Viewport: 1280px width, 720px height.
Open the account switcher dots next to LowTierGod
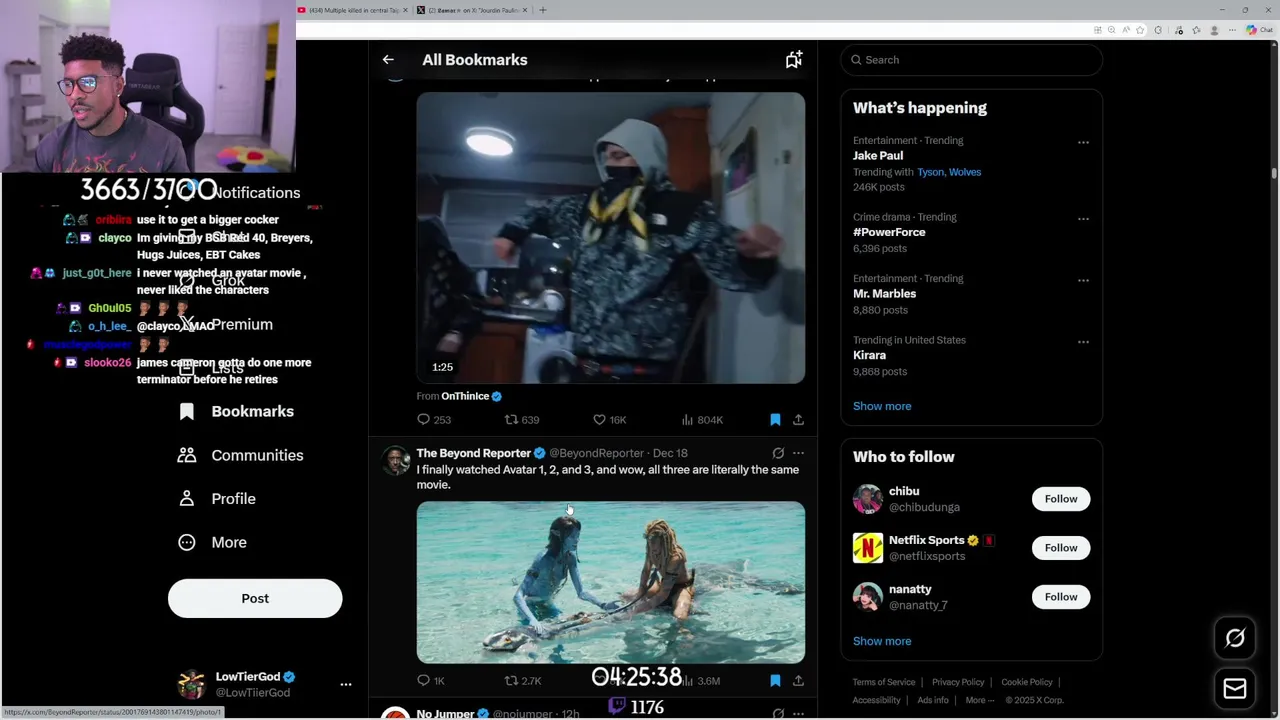(346, 684)
